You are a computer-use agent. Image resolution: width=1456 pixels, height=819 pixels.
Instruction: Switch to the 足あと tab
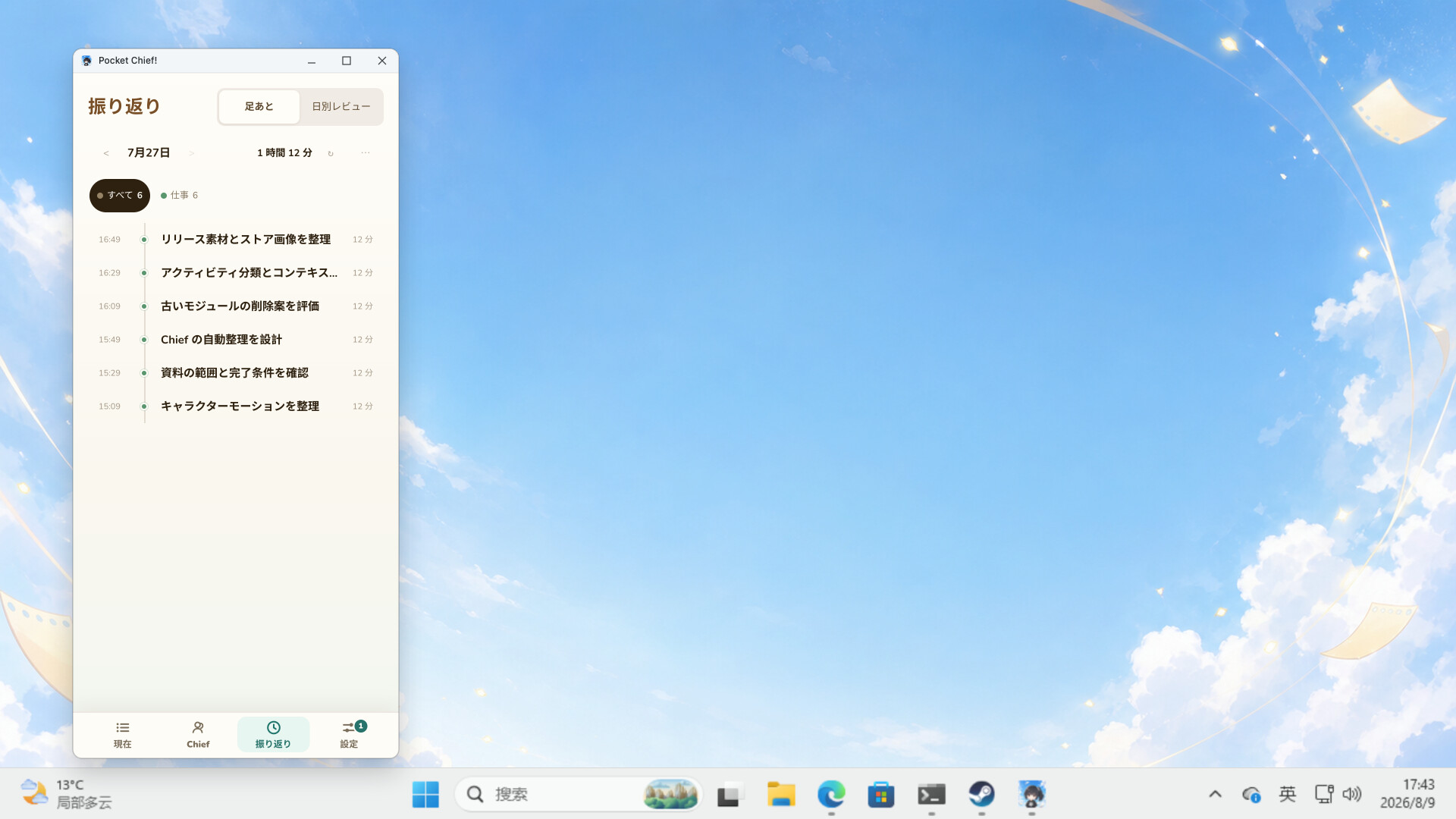[259, 107]
